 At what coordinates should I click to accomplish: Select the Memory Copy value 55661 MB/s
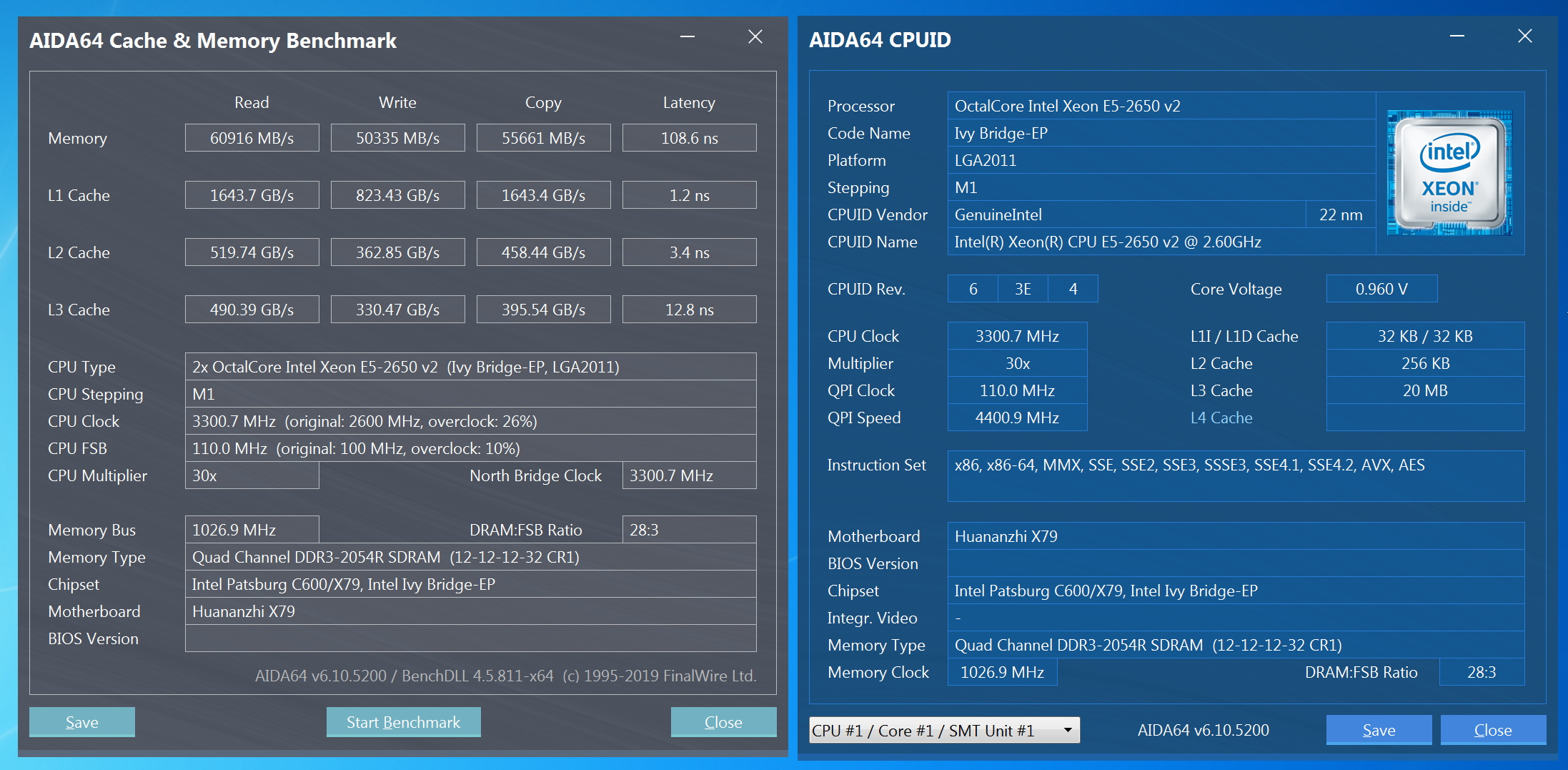pos(544,138)
